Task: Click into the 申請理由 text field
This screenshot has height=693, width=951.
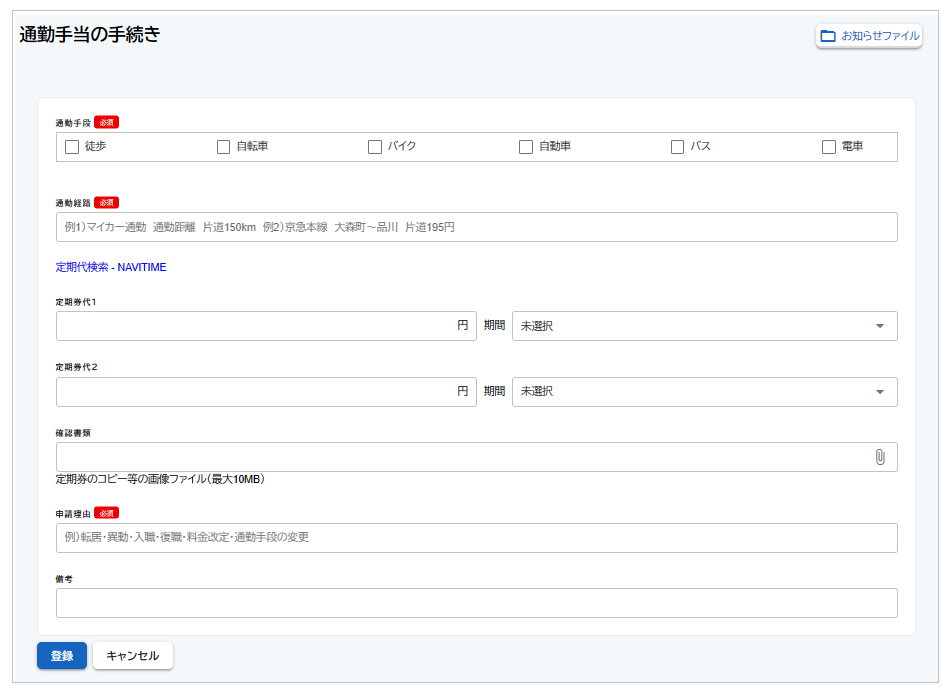Action: 476,538
